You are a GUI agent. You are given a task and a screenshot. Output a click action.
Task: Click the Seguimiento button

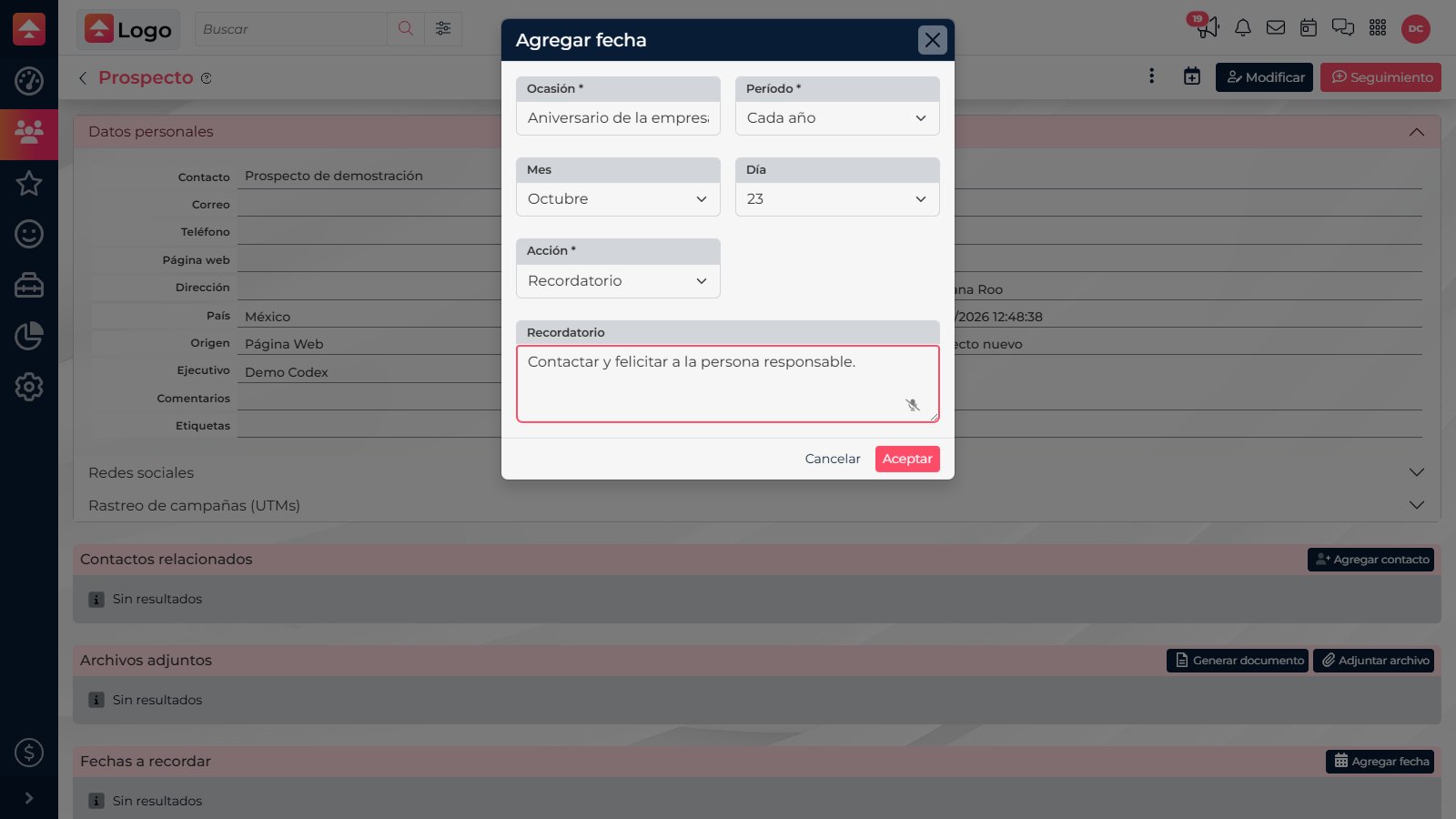tap(1380, 77)
